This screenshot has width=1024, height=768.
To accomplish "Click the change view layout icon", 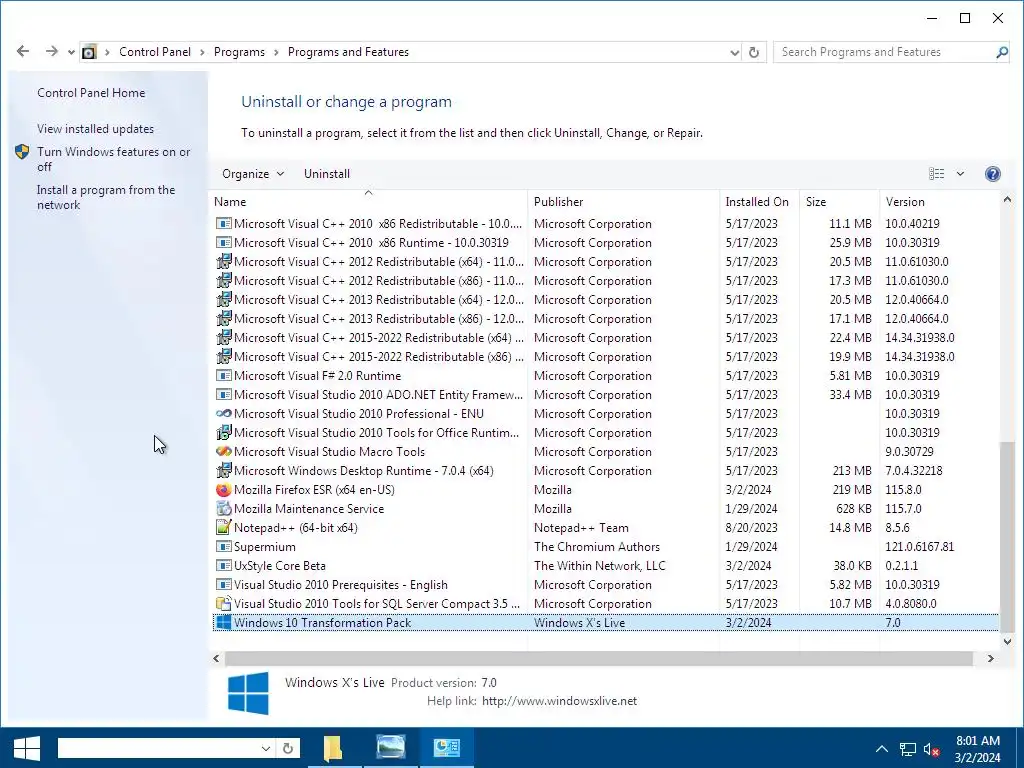I will click(x=936, y=174).
